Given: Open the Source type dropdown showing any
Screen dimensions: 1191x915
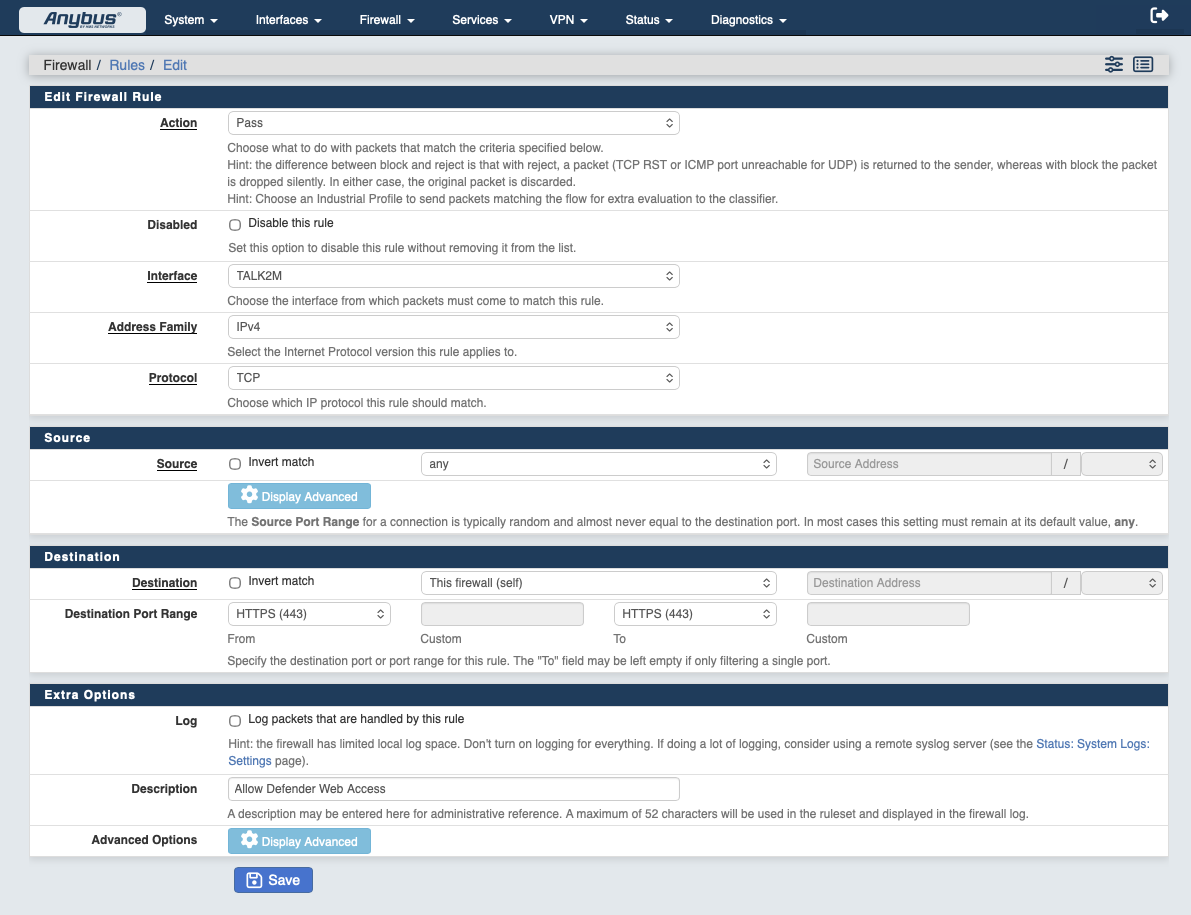Looking at the screenshot, I should [599, 464].
